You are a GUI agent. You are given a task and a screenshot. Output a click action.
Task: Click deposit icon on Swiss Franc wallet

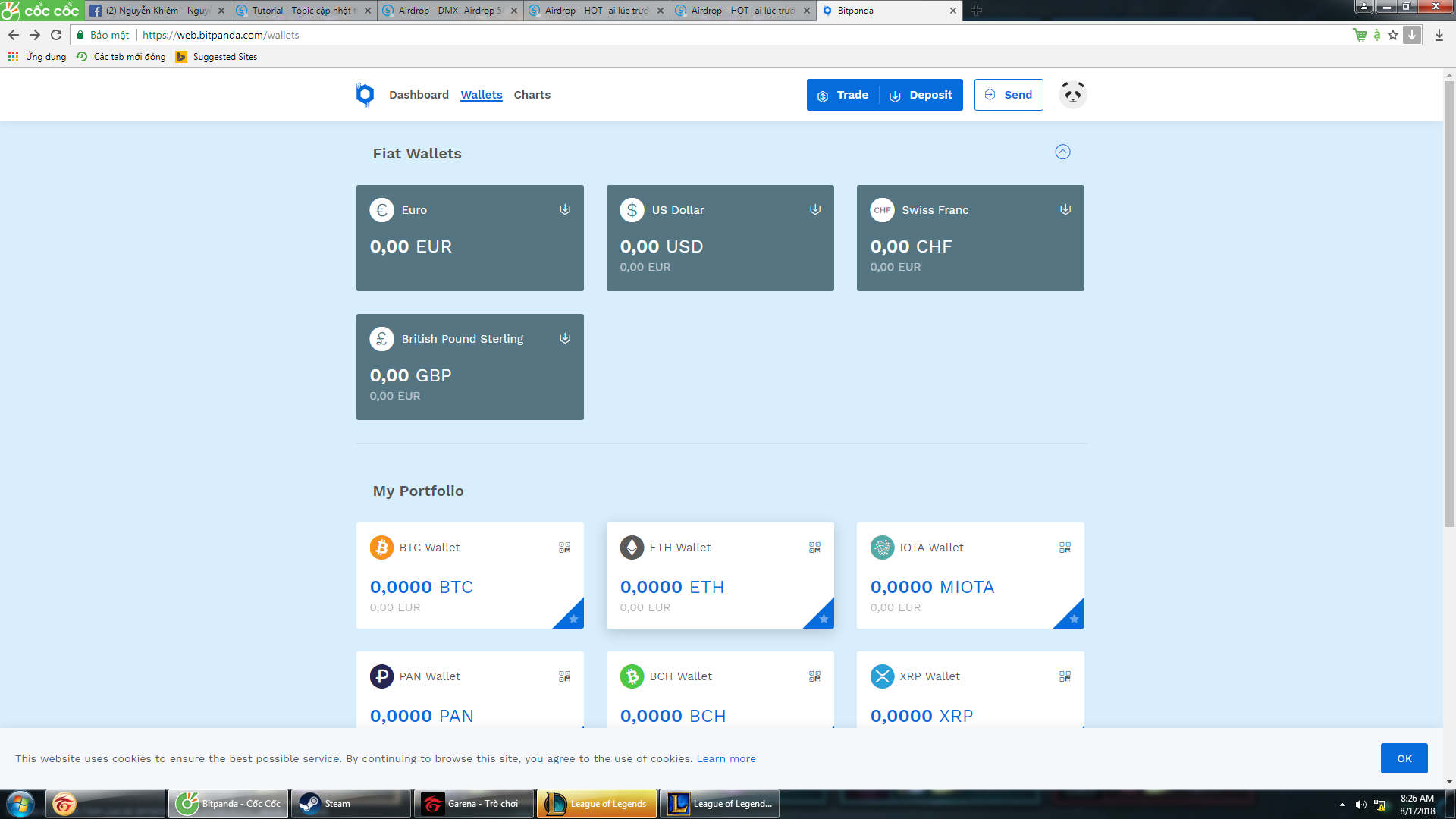pyautogui.click(x=1065, y=209)
